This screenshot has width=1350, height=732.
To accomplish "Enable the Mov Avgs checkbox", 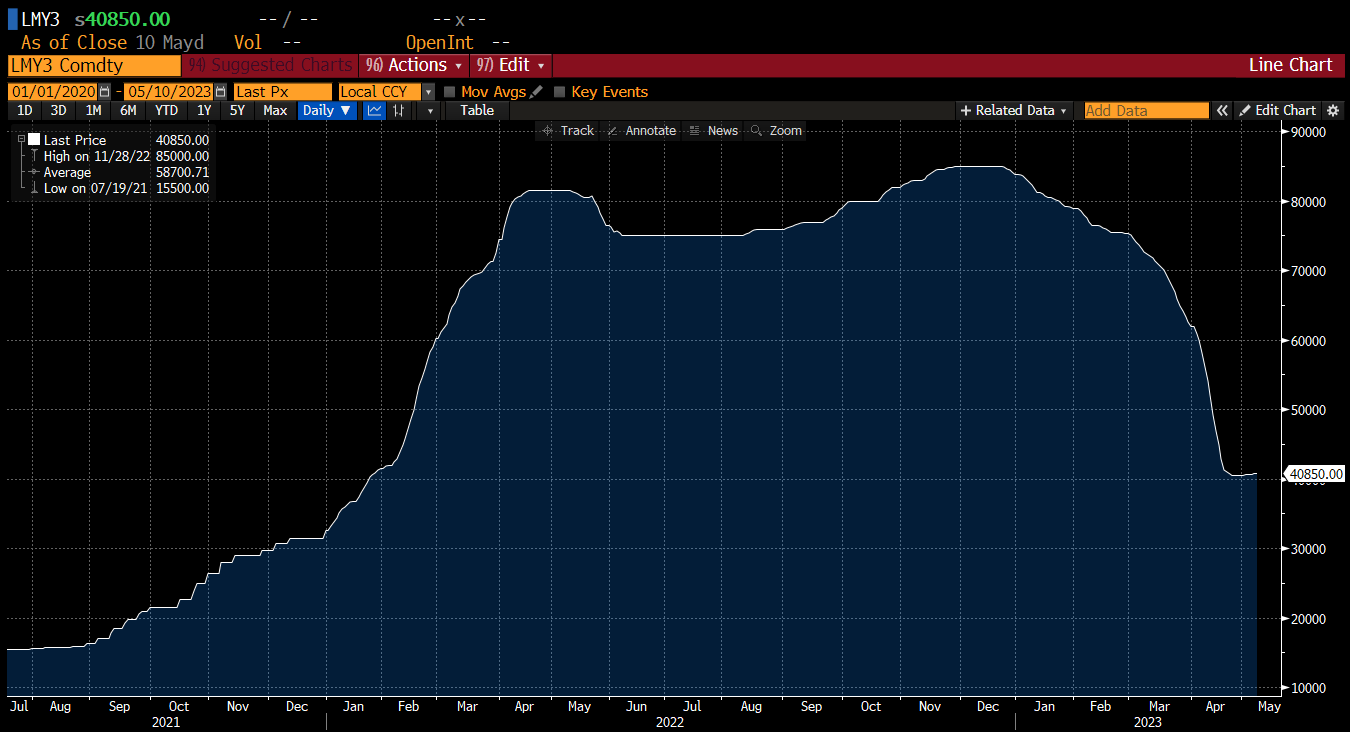I will 450,92.
